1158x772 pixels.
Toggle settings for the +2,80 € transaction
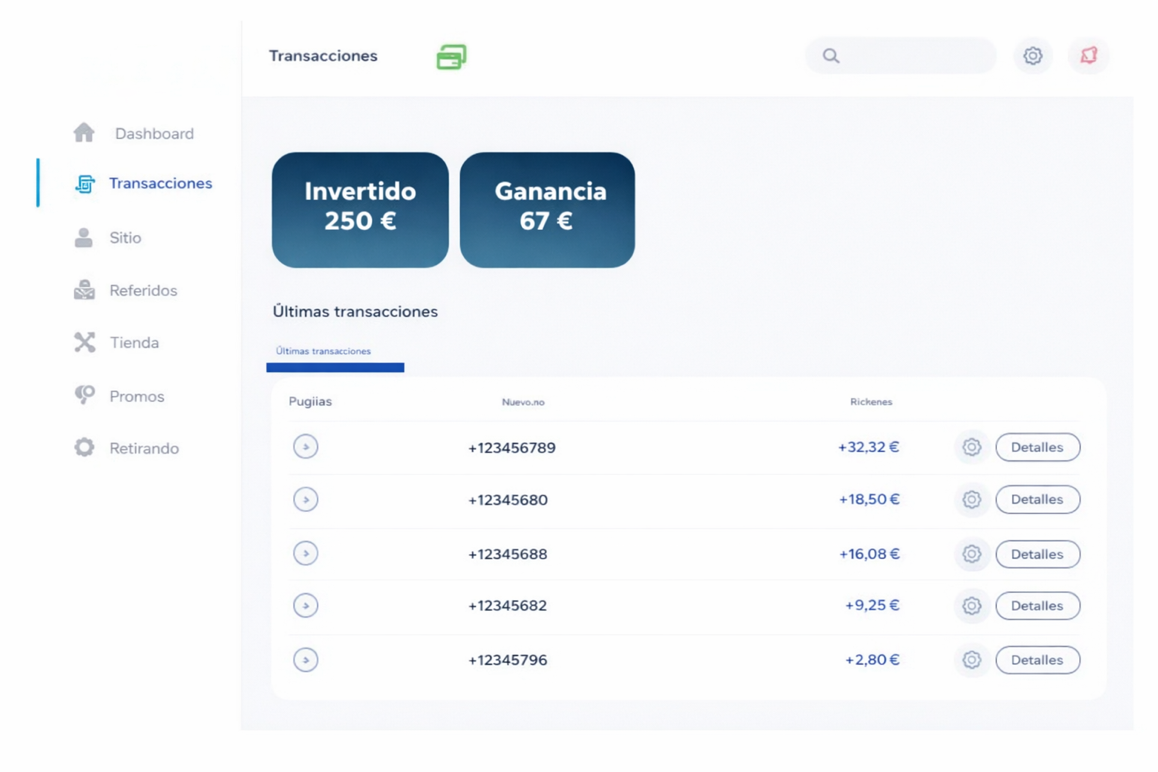tap(971, 660)
